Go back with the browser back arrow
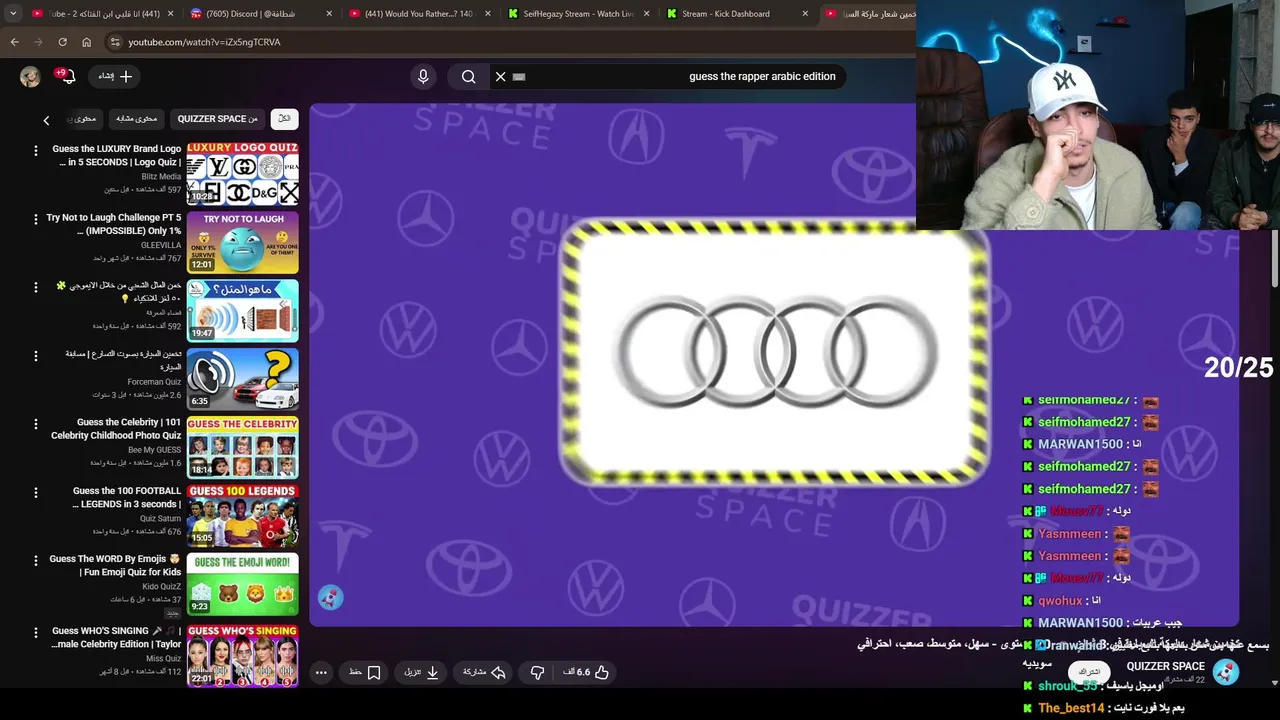This screenshot has height=720, width=1280. click(x=14, y=42)
